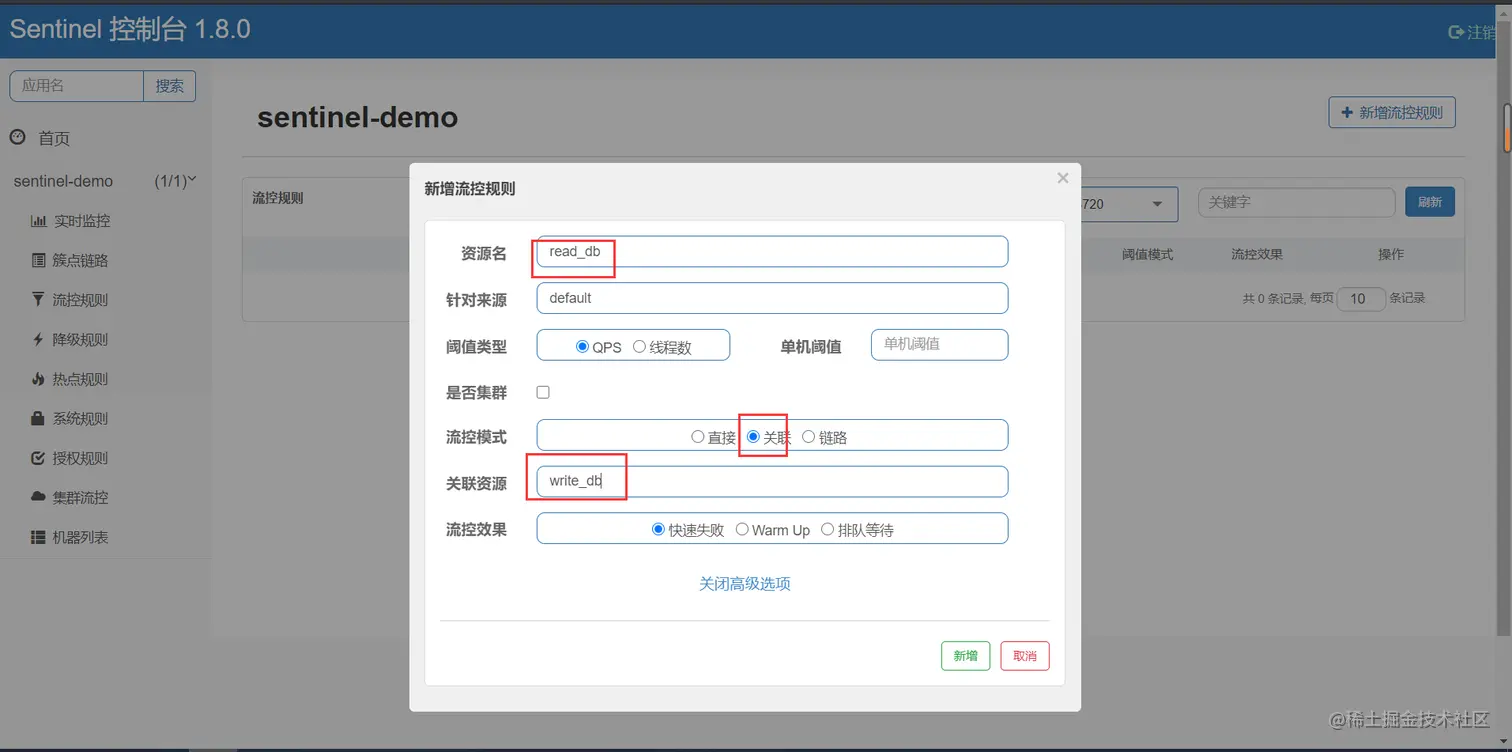Viewport: 1512px width, 752px height.
Task: Click the logout arrow icon beside 注销
Action: [x=1456, y=32]
